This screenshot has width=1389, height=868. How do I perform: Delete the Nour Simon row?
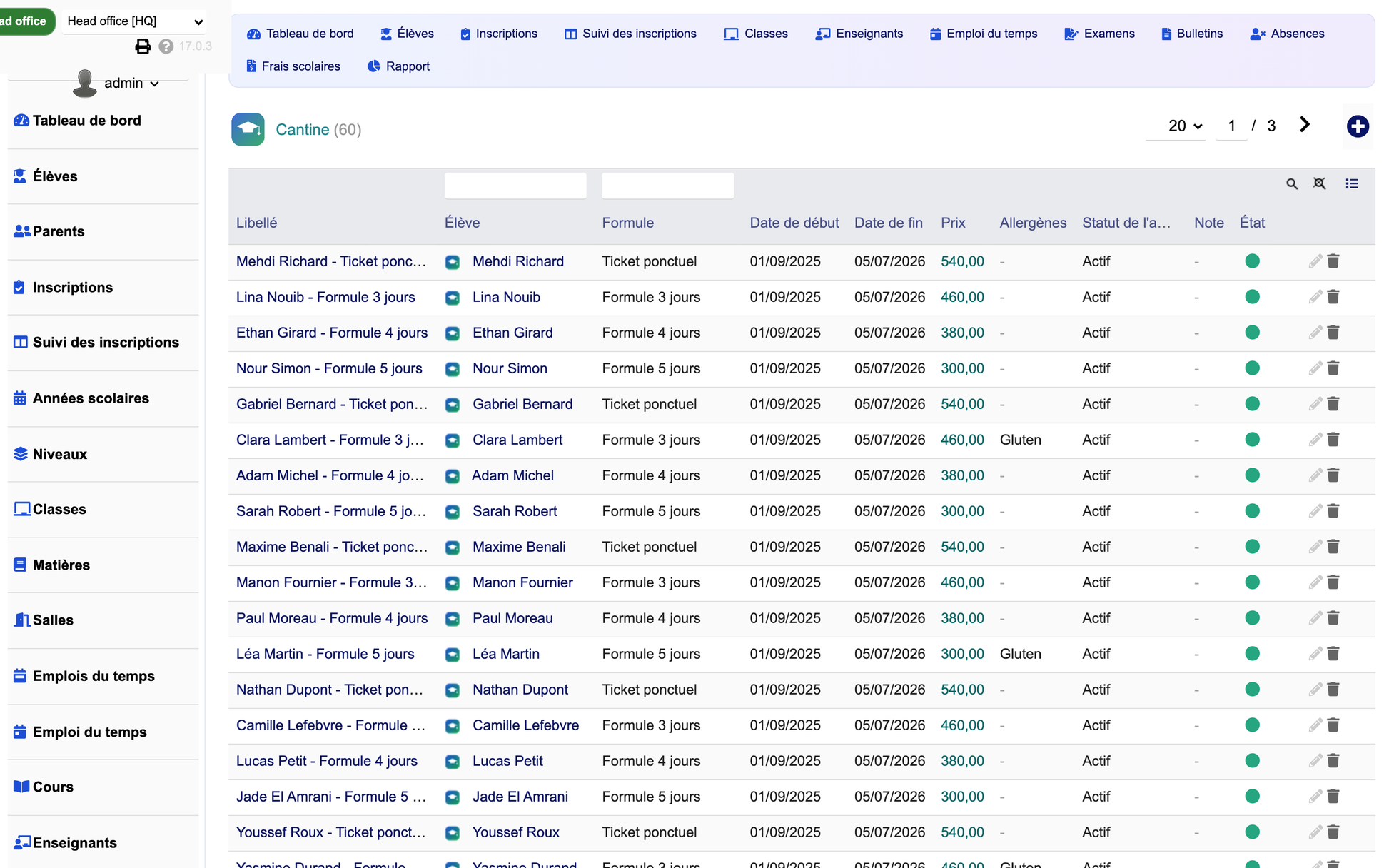coord(1333,368)
